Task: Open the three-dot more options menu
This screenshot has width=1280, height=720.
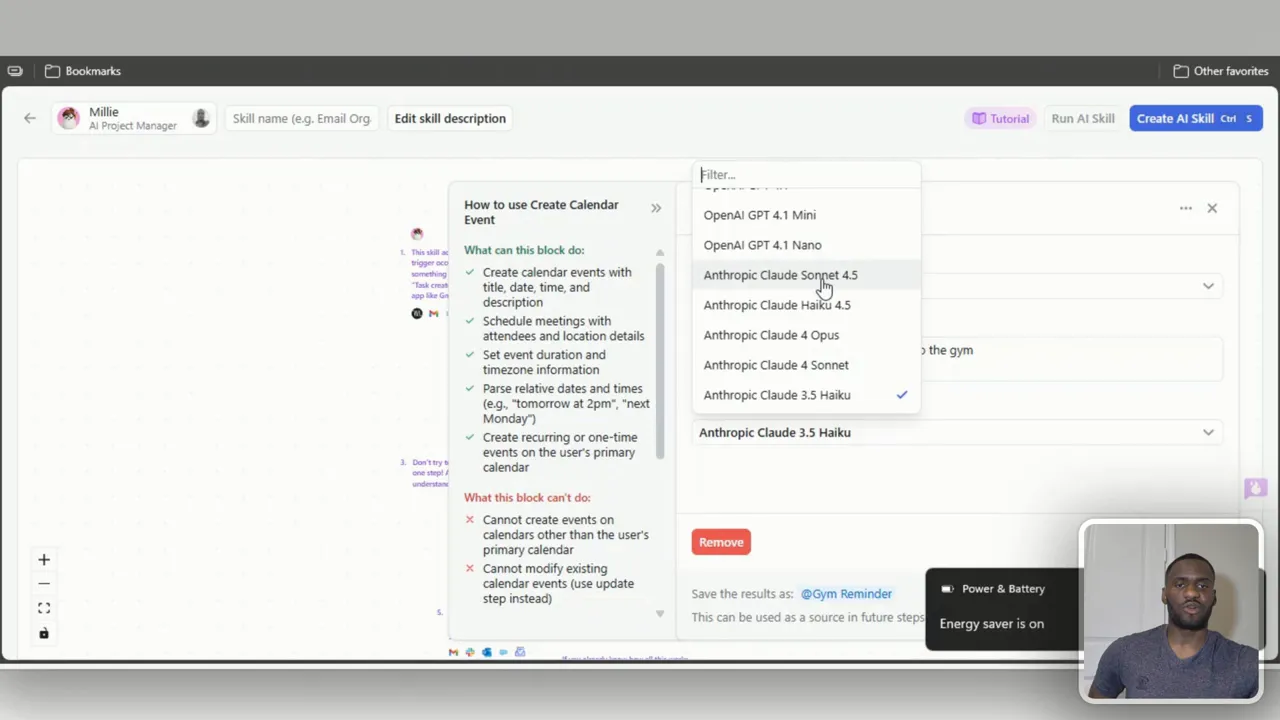Action: point(1185,208)
